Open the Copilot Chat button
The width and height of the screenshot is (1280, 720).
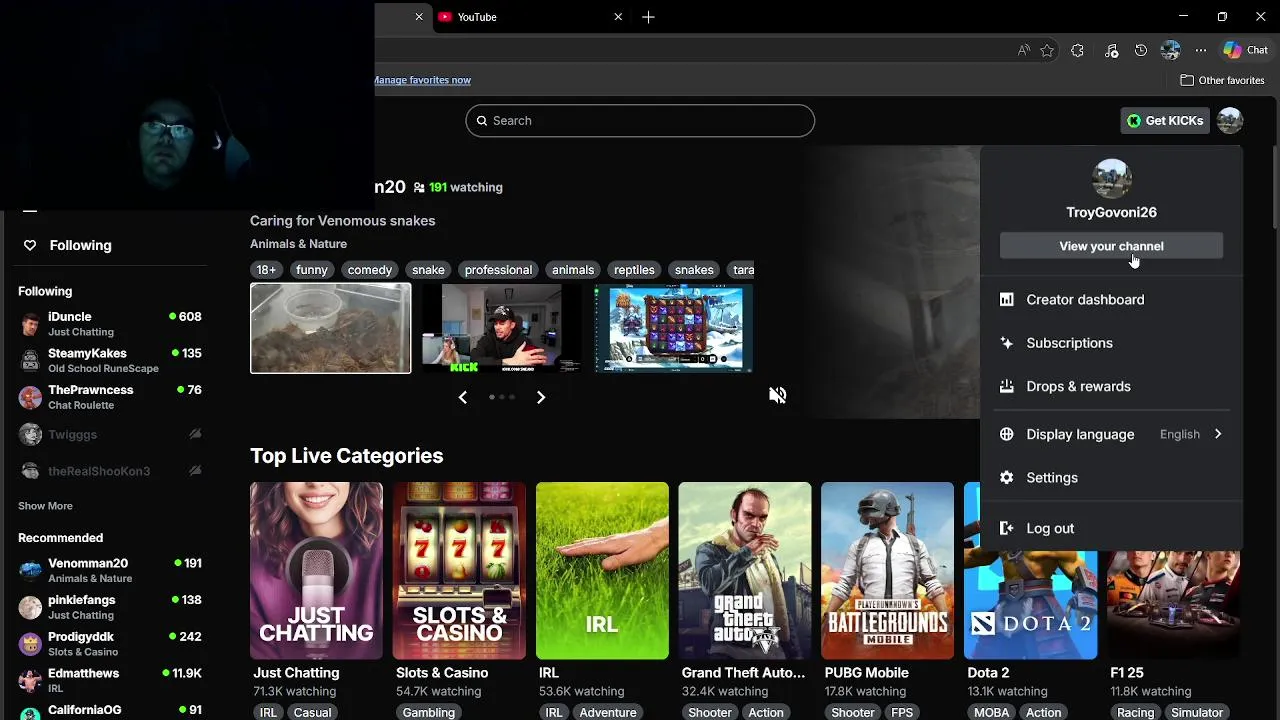[x=1246, y=50]
